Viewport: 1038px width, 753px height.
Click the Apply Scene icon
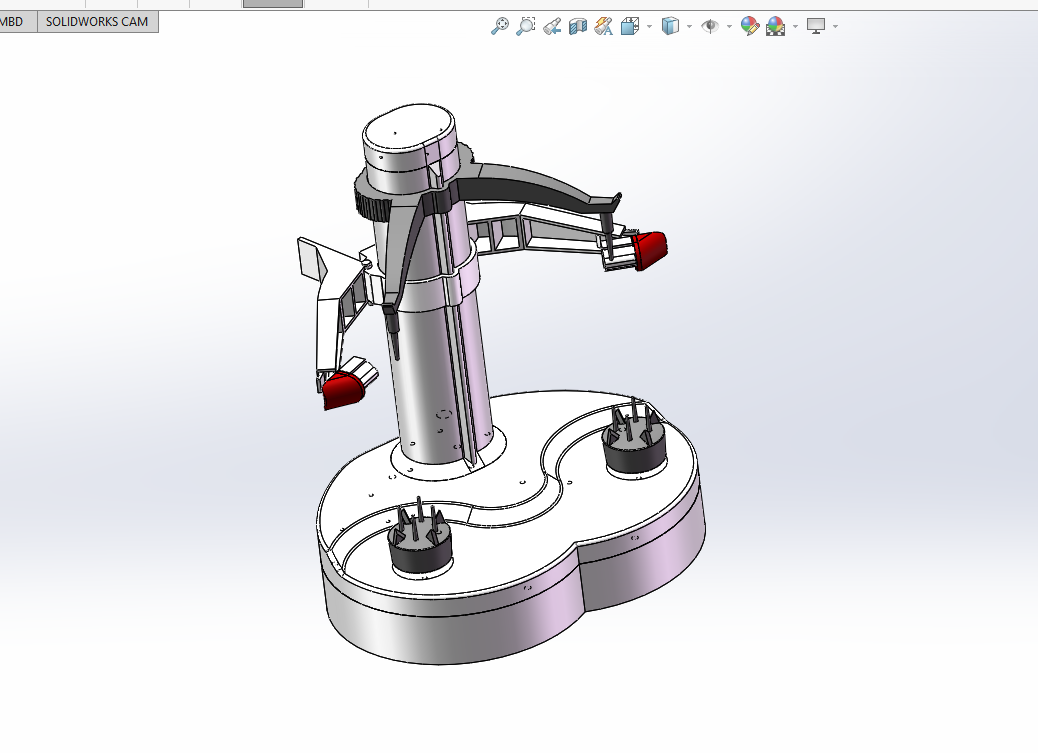(x=775, y=26)
